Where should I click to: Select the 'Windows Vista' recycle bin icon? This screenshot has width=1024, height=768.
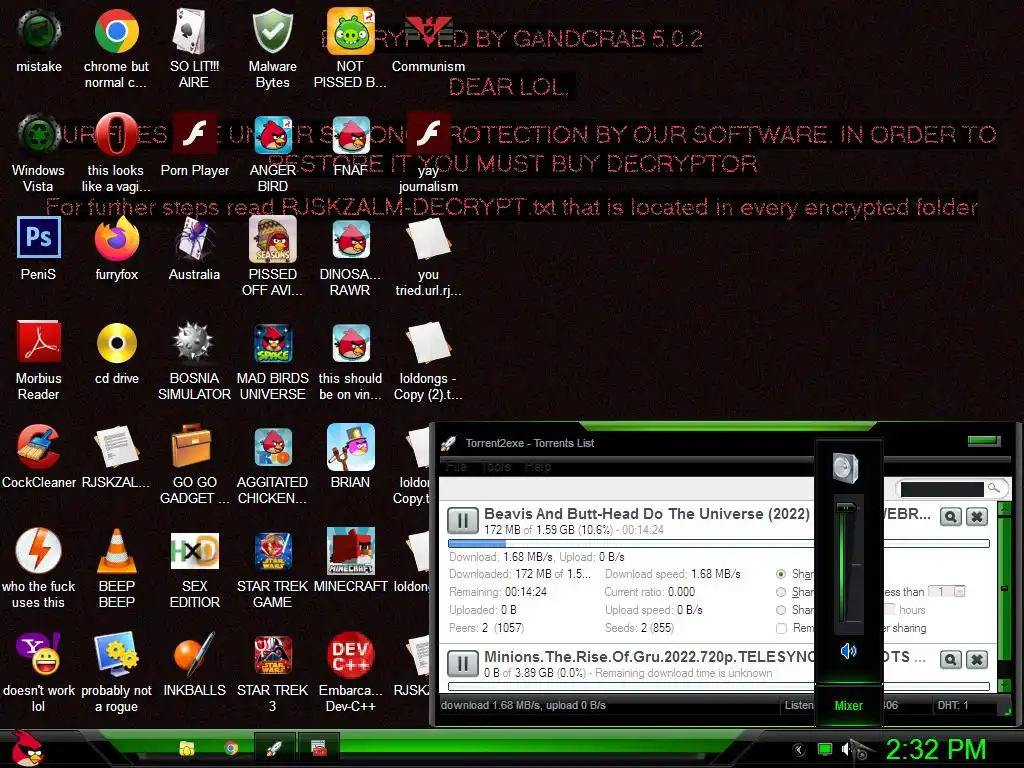tap(39, 153)
